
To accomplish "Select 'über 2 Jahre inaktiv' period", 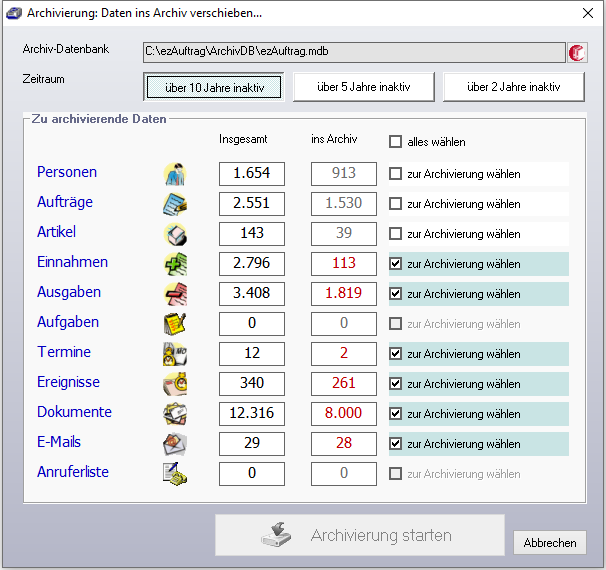I will (x=514, y=87).
